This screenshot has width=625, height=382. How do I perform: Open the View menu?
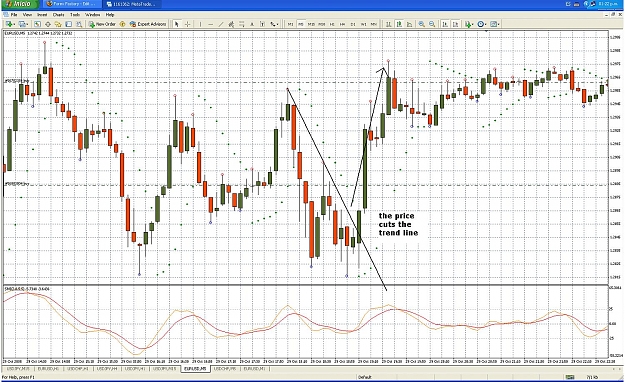click(x=27, y=14)
